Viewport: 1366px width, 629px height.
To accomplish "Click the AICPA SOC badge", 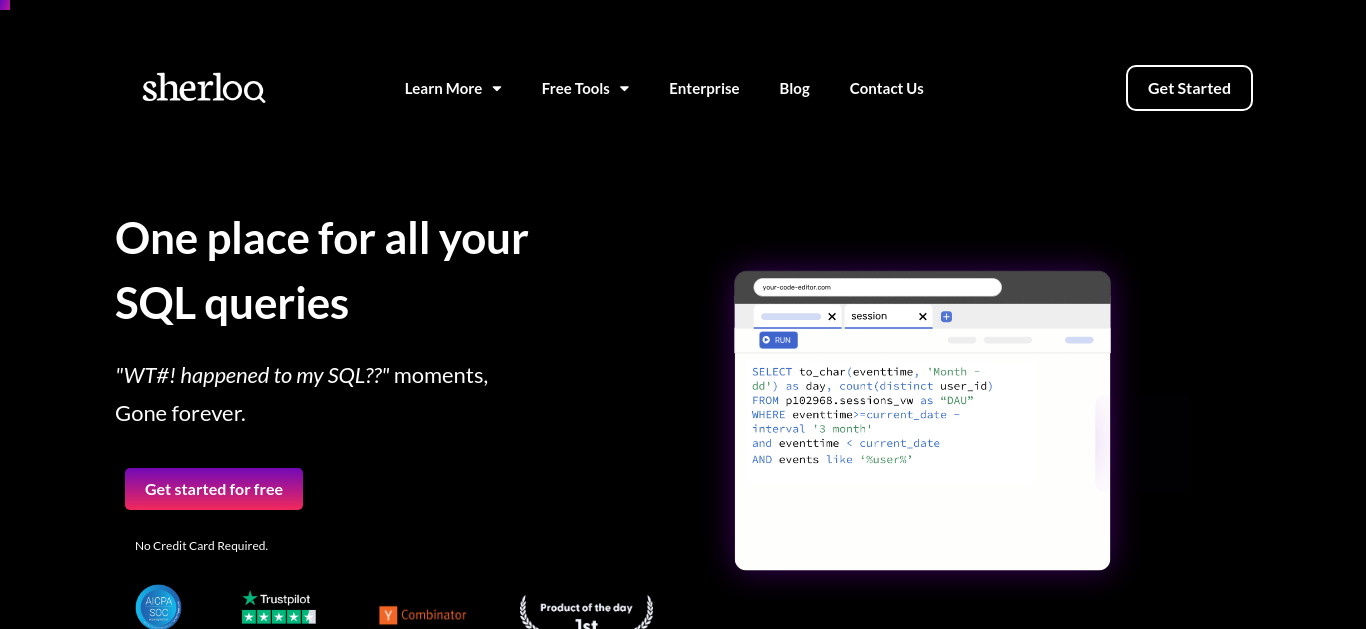I will [158, 607].
